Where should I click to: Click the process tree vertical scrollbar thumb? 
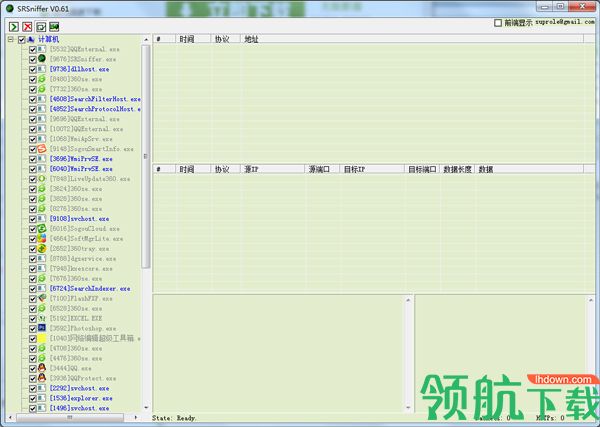[x=146, y=156]
